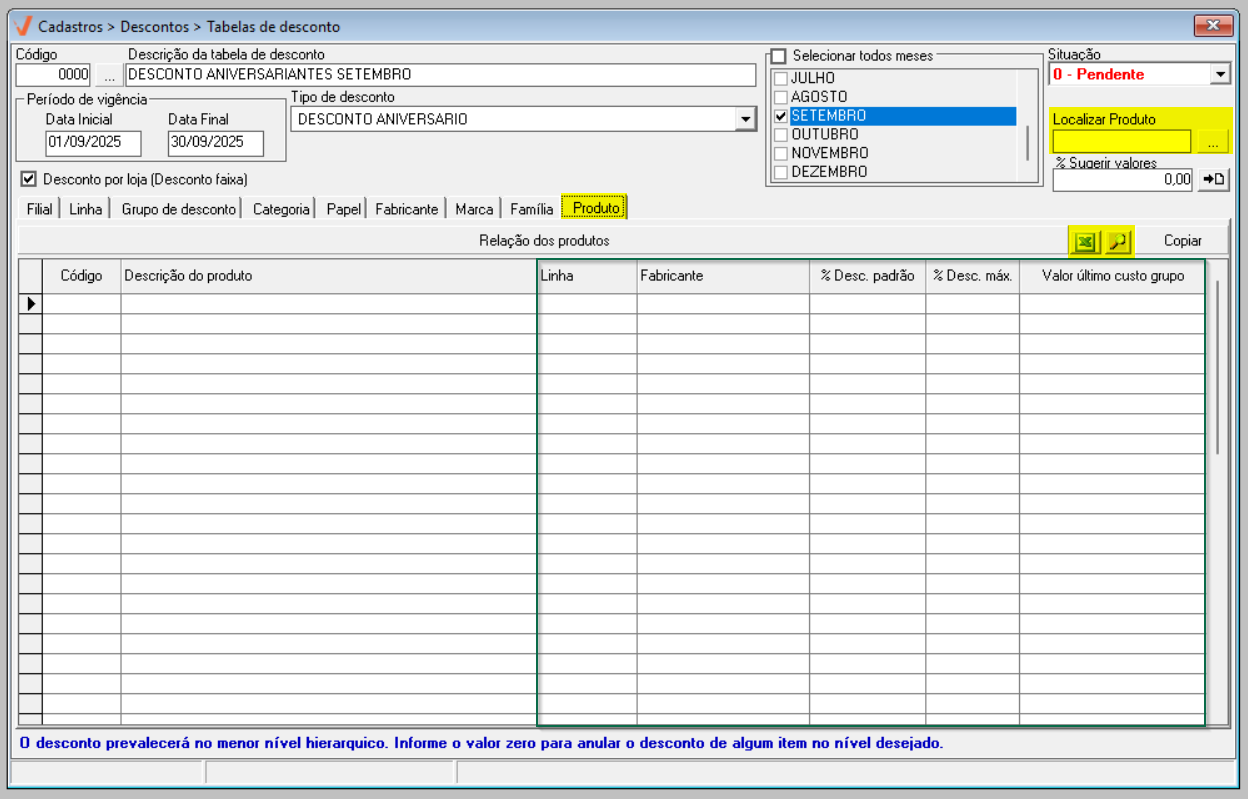The height and width of the screenshot is (799, 1248).
Task: Open the Situação dropdown
Action: tap(1220, 75)
